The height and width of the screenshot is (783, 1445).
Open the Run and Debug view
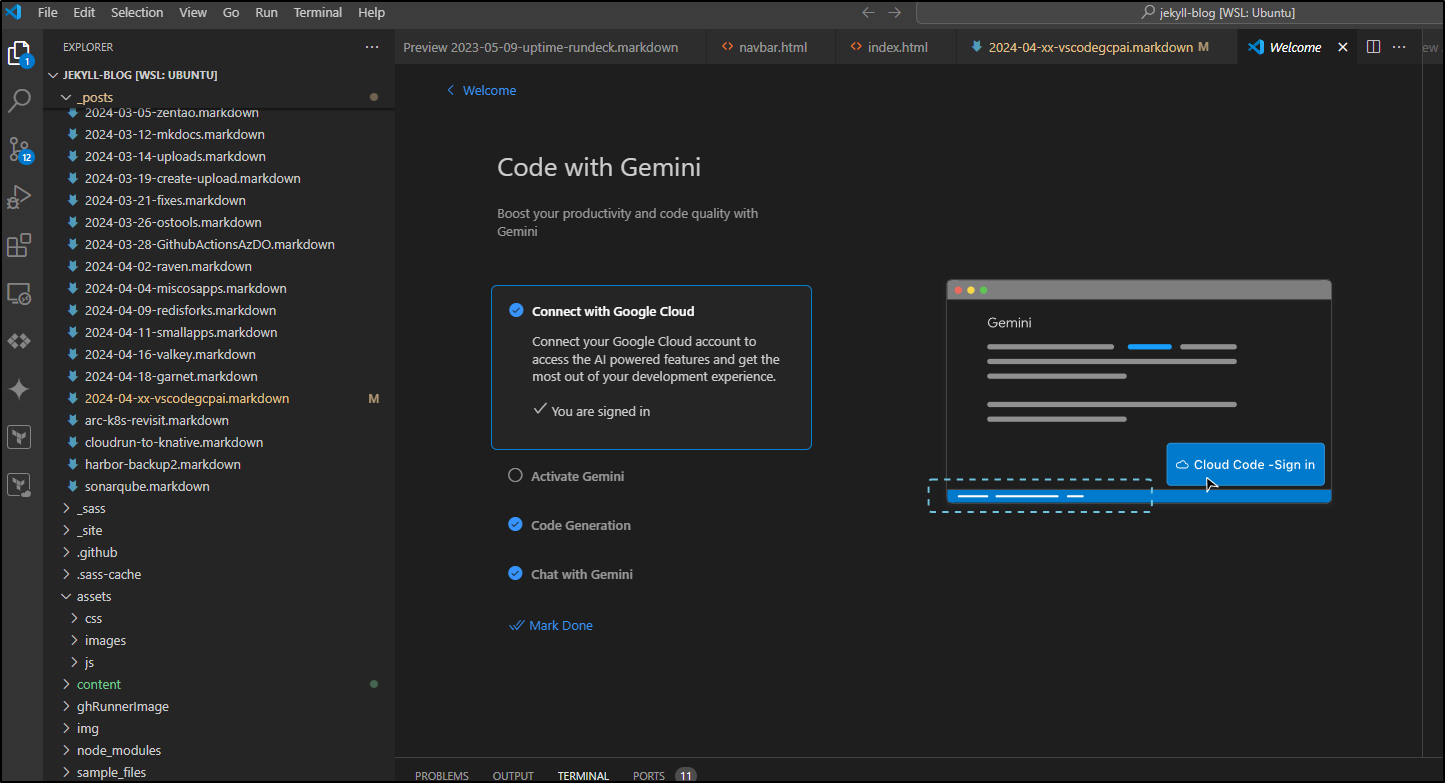click(20, 198)
